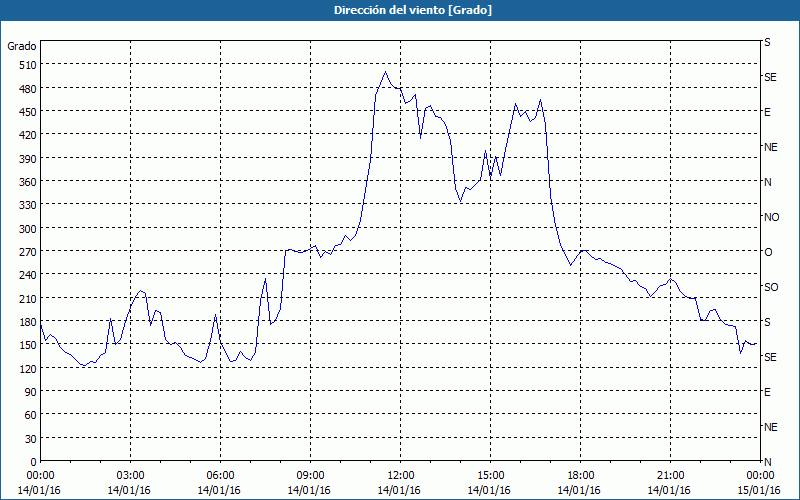
Task: Select the 480 degree axis label
Action: pos(28,89)
